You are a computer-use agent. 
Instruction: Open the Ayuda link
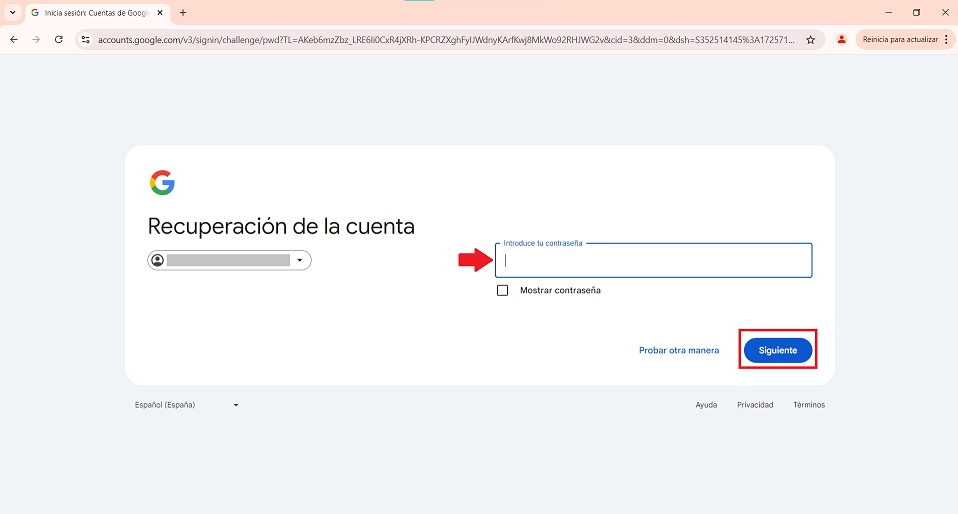[706, 405]
